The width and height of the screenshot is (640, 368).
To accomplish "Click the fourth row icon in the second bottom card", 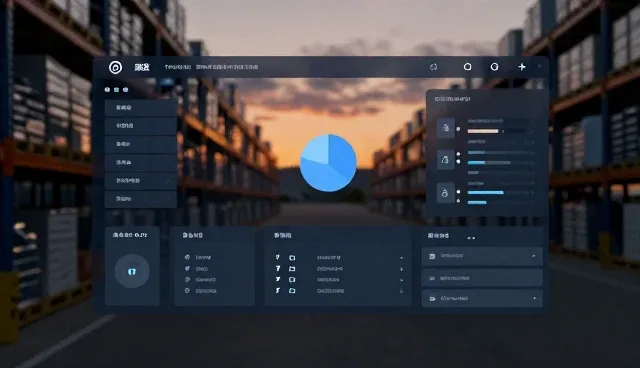I will (187, 290).
